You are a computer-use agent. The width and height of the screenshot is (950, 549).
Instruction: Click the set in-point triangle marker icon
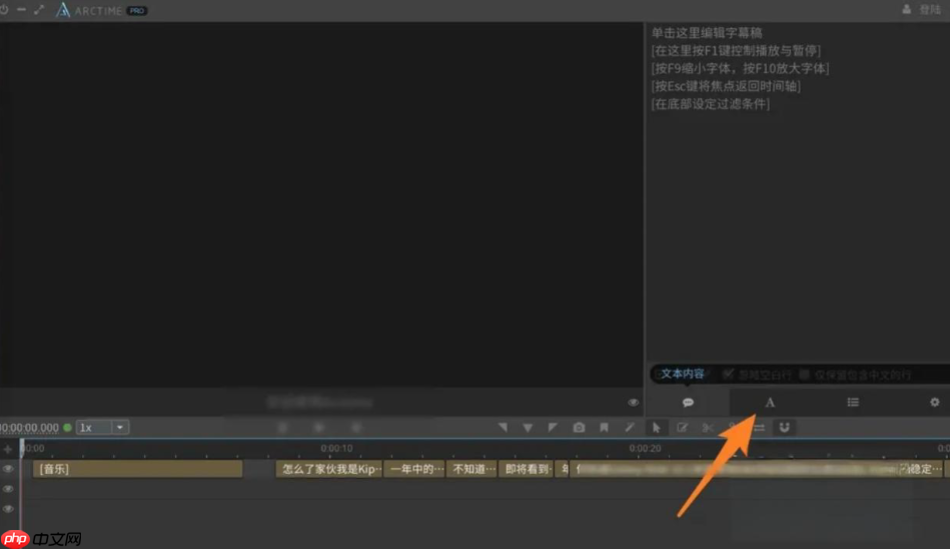point(502,427)
